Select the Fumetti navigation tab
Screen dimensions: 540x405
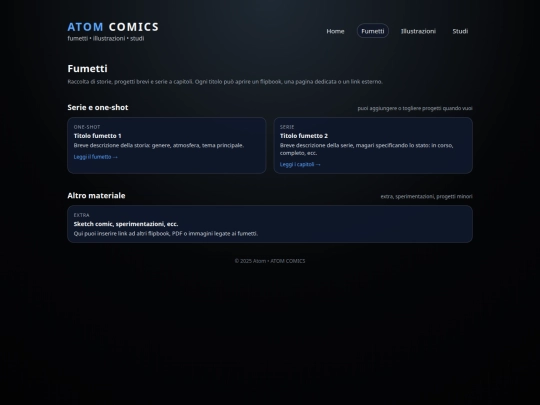[373, 31]
